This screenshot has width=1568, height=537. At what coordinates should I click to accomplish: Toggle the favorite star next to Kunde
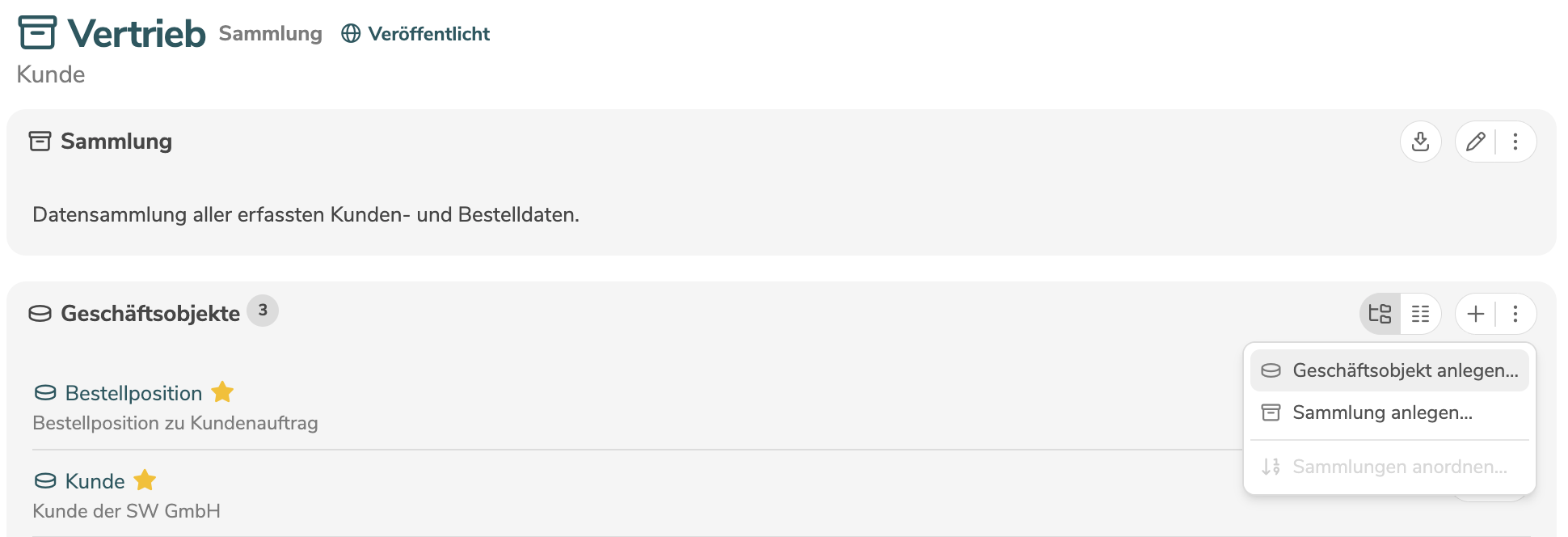tap(145, 480)
